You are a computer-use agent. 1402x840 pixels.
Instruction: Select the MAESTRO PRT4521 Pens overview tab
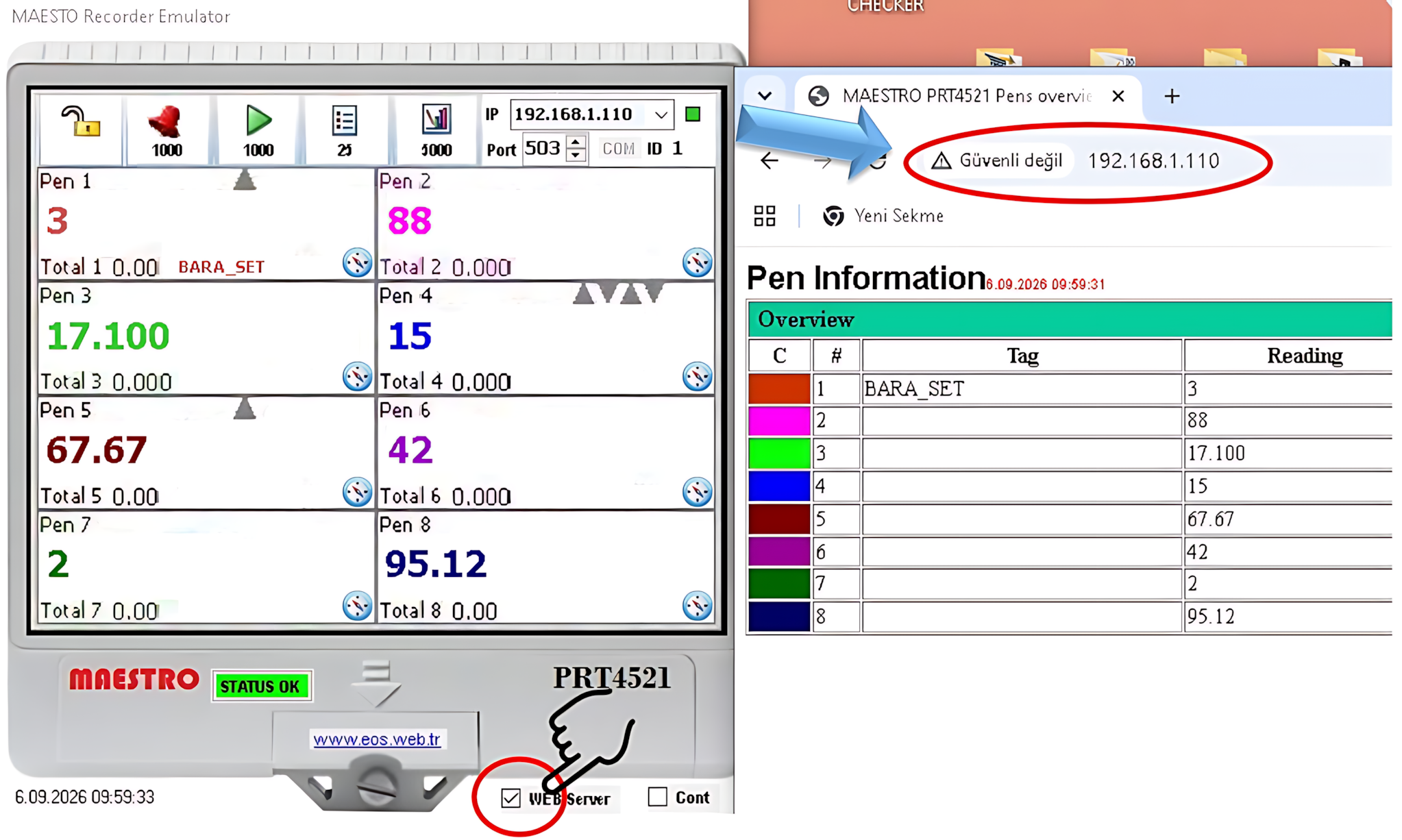coord(967,96)
